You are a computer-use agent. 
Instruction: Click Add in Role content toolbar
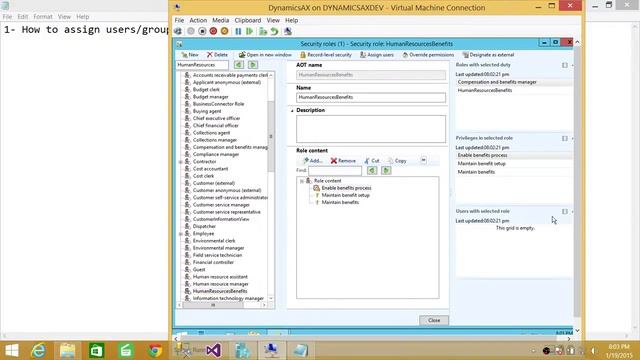point(313,161)
